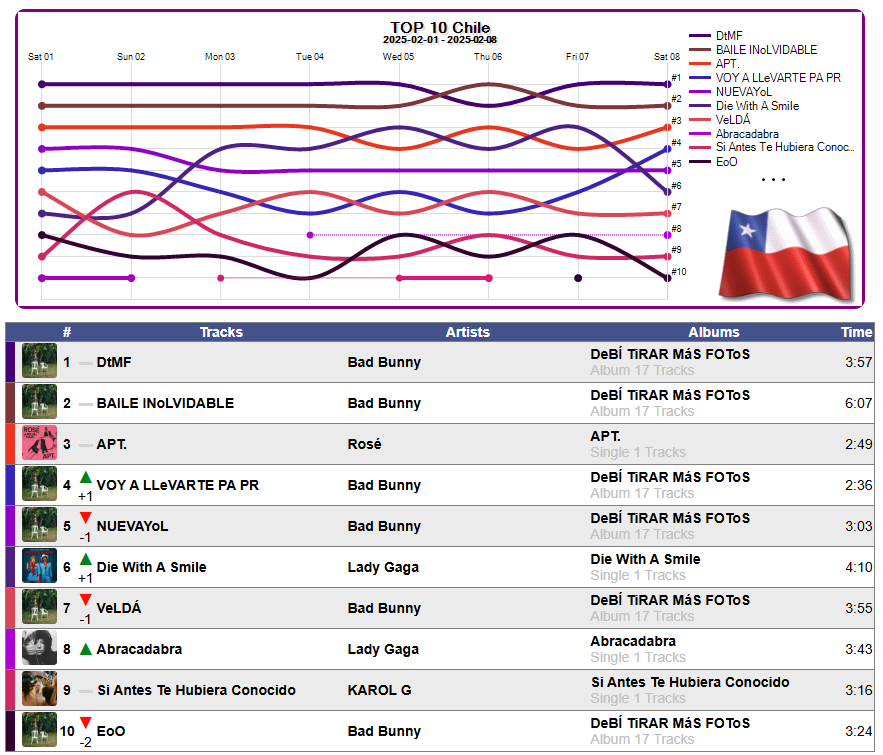Click the TOP 10 Chile chart title
The height and width of the screenshot is (755, 883).
tap(440, 28)
